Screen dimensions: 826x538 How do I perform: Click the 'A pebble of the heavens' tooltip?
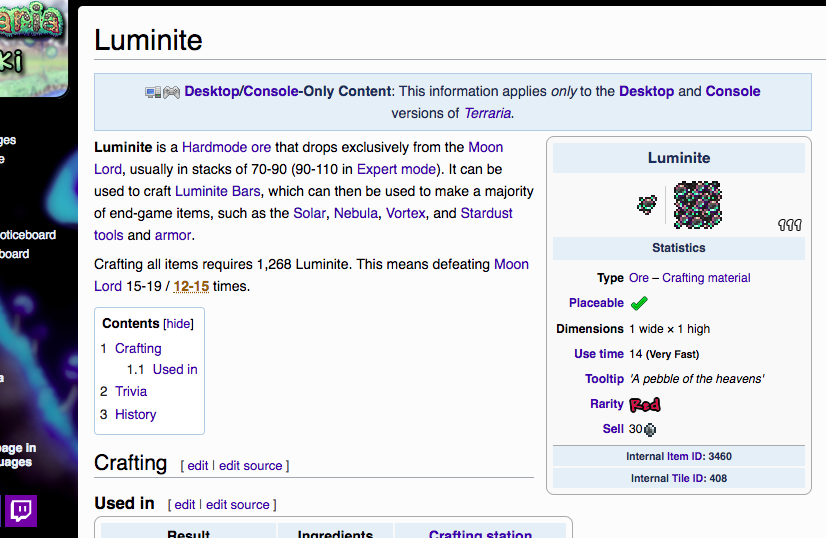697,379
